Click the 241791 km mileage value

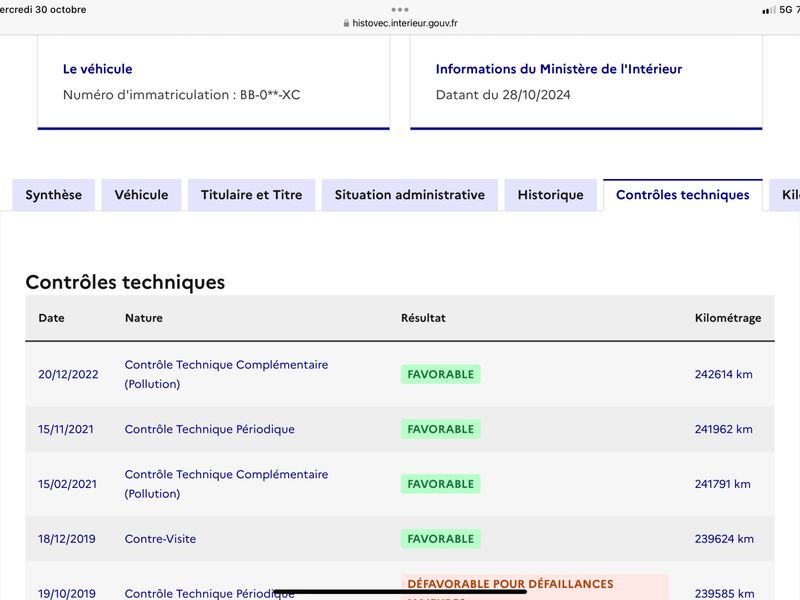coord(722,484)
